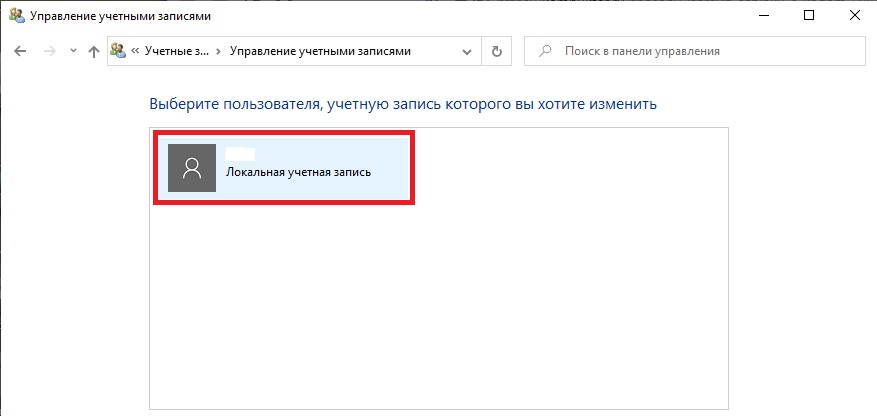The width and height of the screenshot is (877, 416).
Task: Minimize the account management window
Action: (x=763, y=16)
